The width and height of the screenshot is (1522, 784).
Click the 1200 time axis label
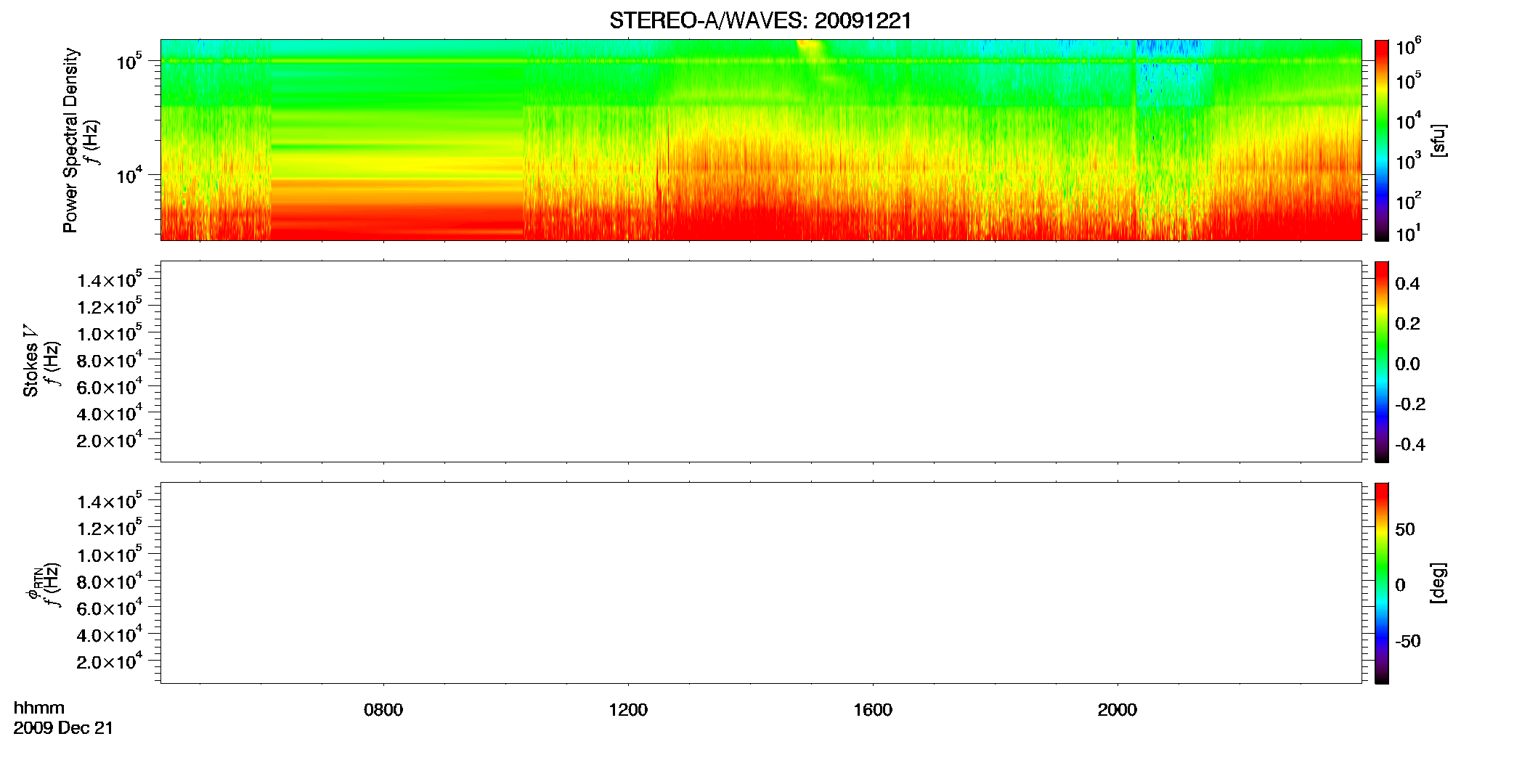(627, 710)
